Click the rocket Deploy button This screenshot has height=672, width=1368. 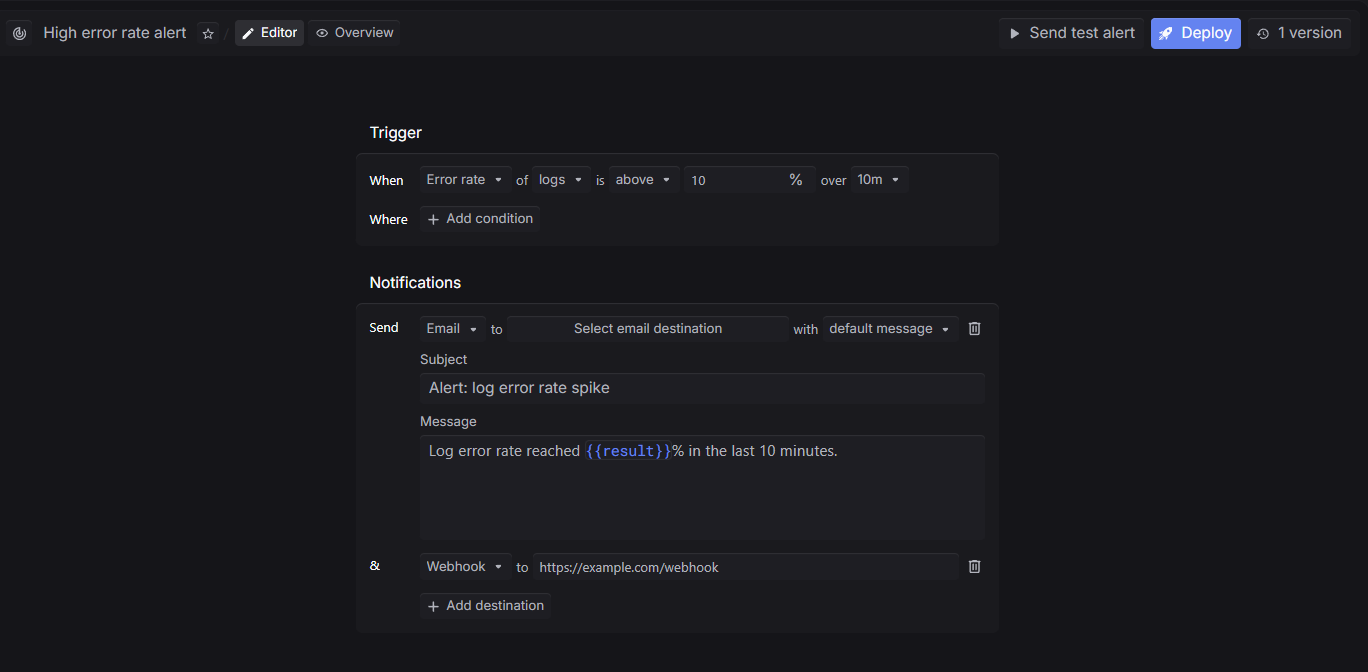(x=1195, y=33)
